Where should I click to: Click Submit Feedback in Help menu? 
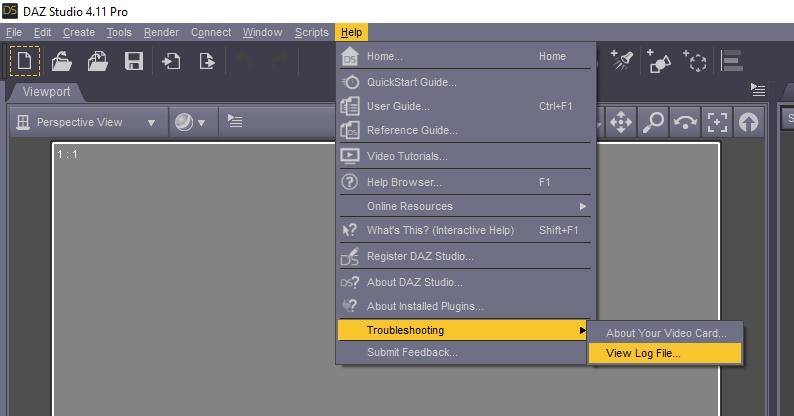[x=412, y=352]
